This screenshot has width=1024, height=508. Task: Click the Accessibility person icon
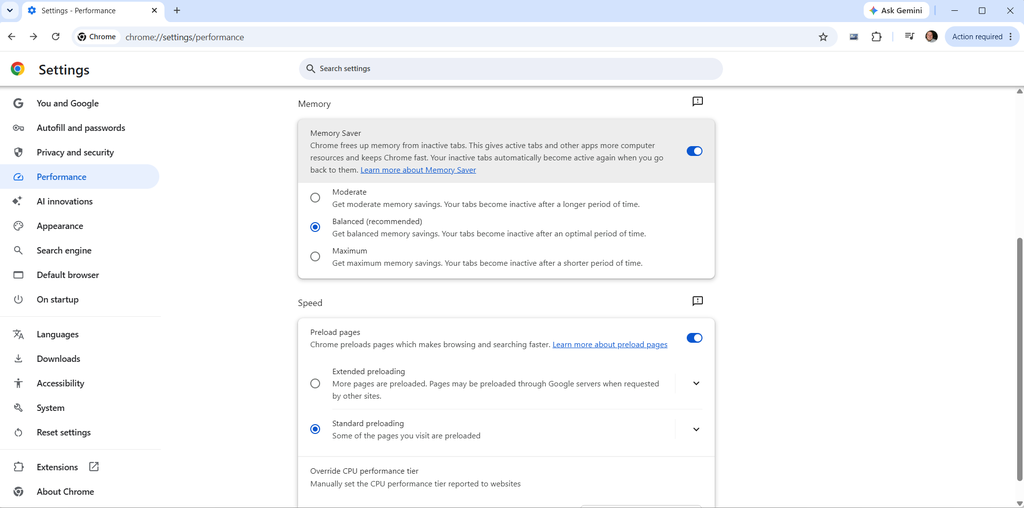(x=18, y=383)
